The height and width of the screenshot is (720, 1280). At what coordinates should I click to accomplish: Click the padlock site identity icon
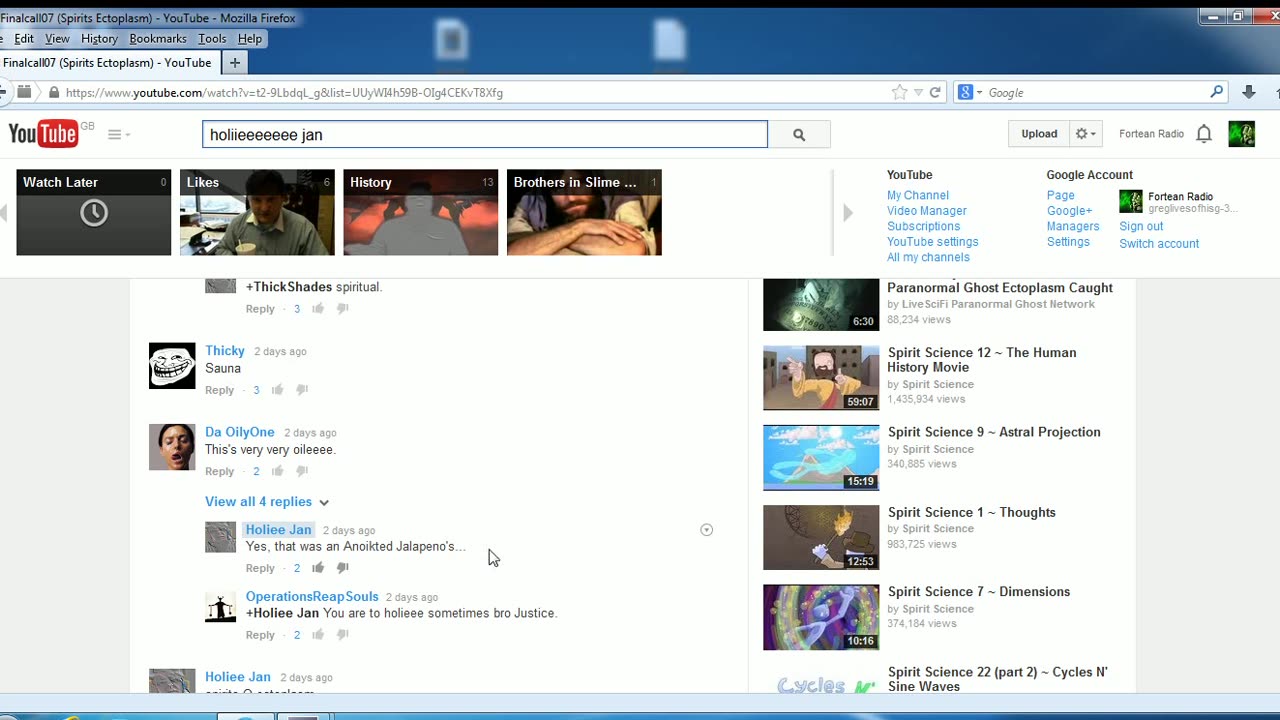(54, 92)
